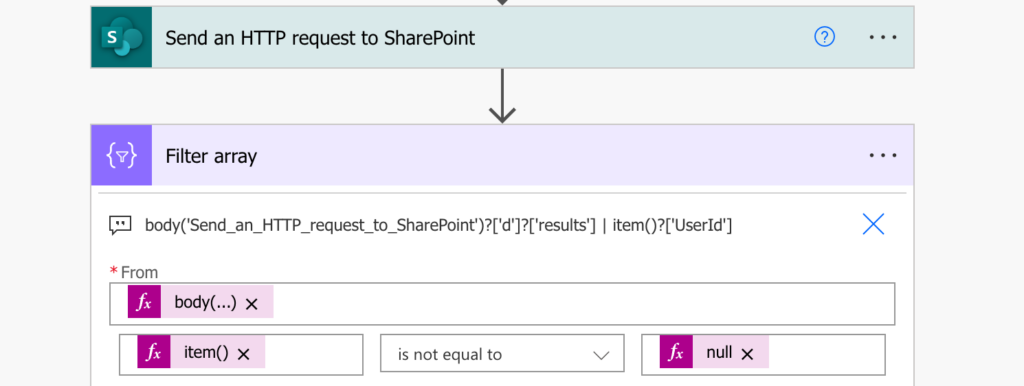
Task: Click the left condition value field
Action: [x=241, y=355]
